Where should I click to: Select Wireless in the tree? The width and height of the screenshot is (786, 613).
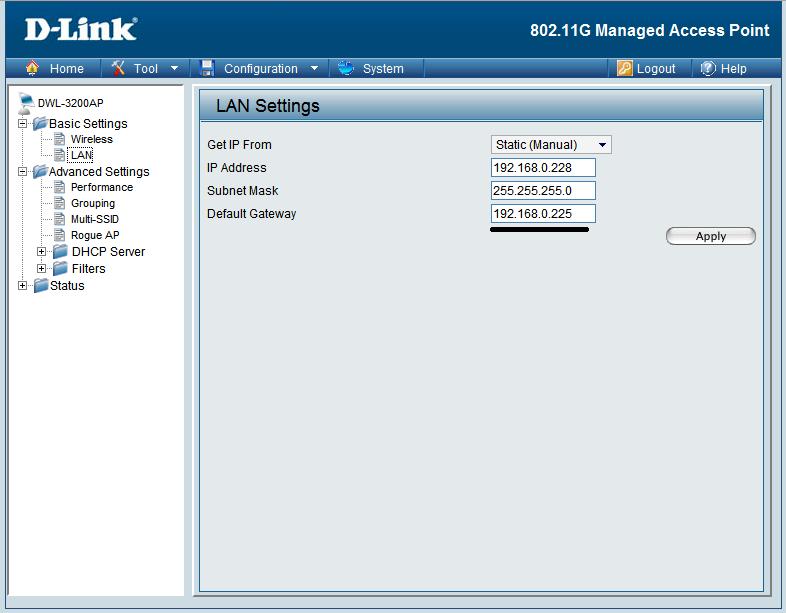coord(92,139)
